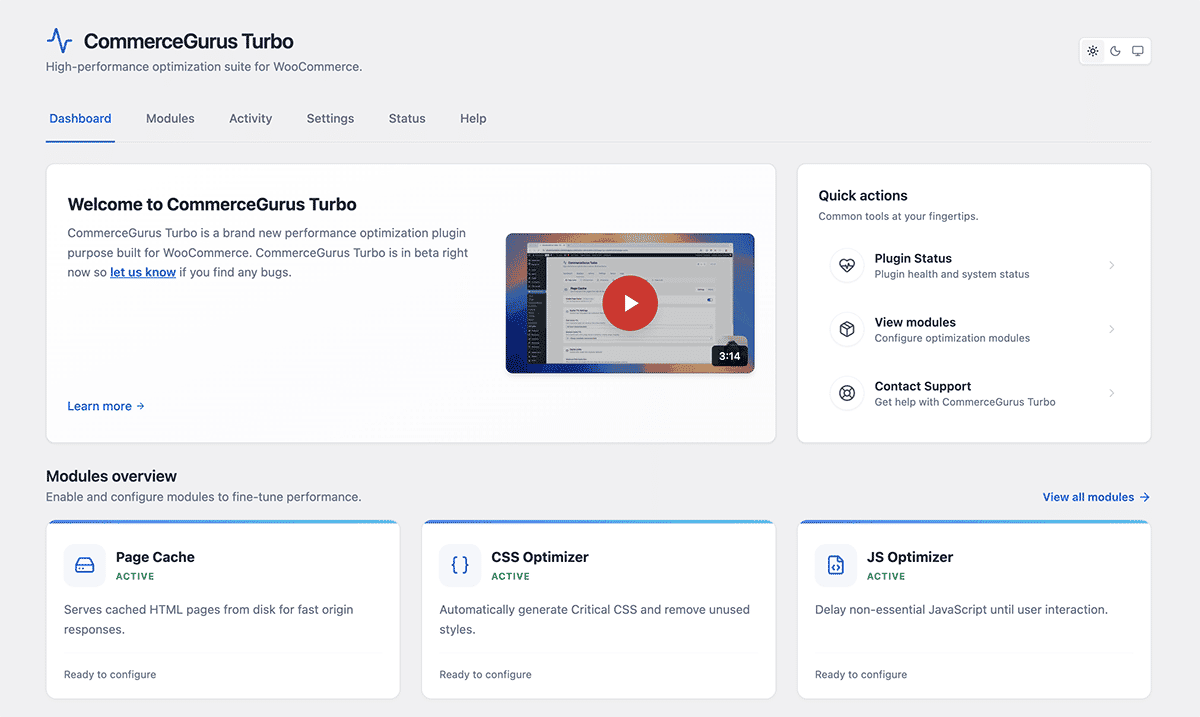The width and height of the screenshot is (1200, 717).
Task: Open the Dashboard tab
Action: click(x=80, y=118)
